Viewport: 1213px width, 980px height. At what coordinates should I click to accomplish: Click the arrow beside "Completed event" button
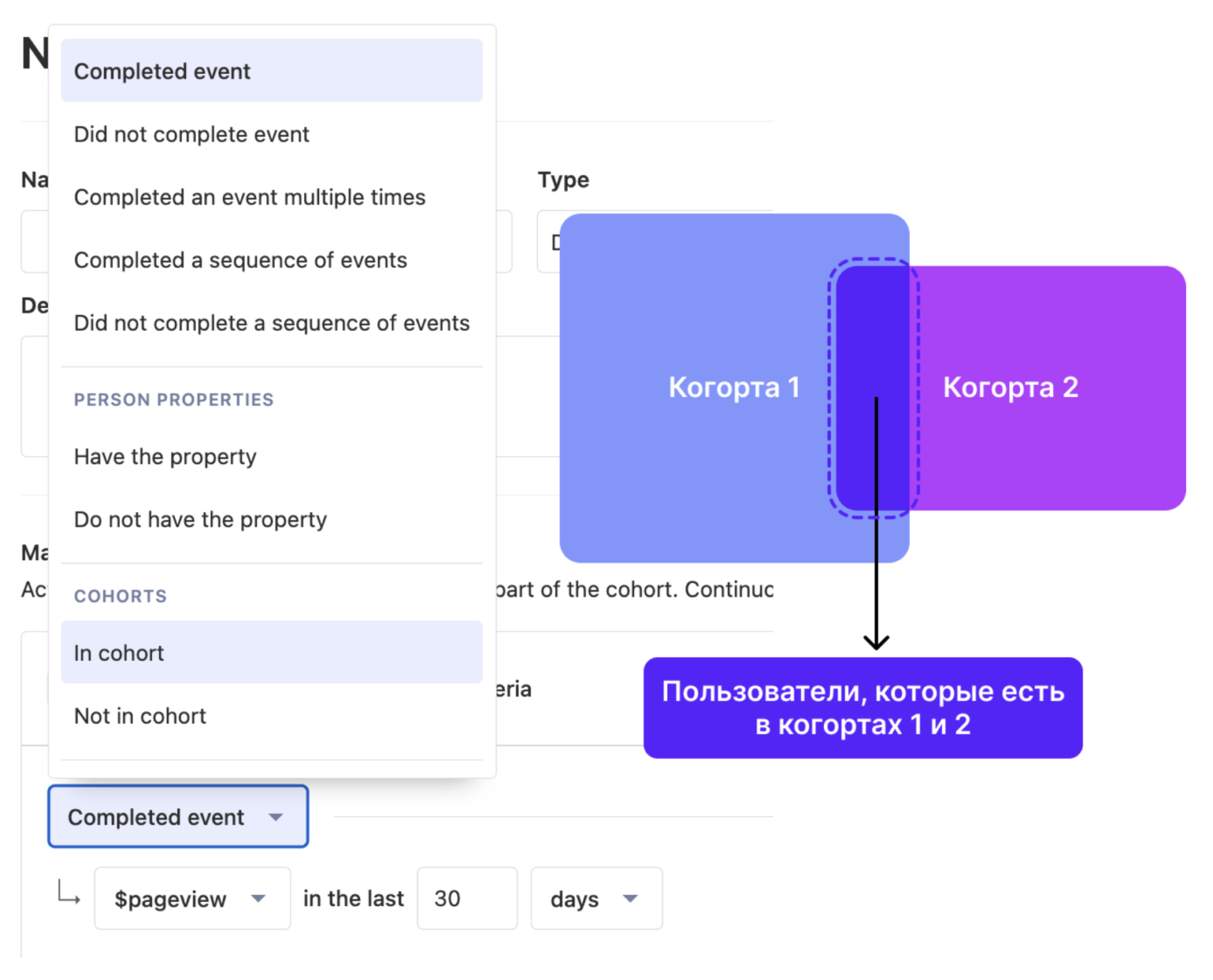coord(276,817)
